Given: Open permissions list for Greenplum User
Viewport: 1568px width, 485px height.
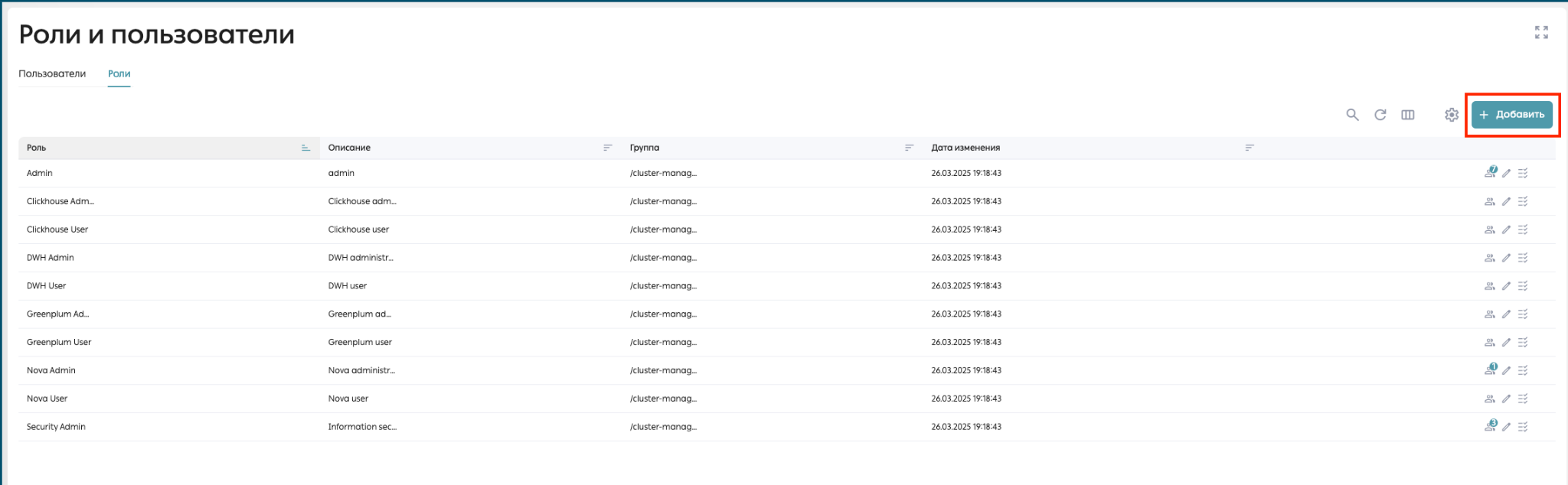Looking at the screenshot, I should 1523,343.
